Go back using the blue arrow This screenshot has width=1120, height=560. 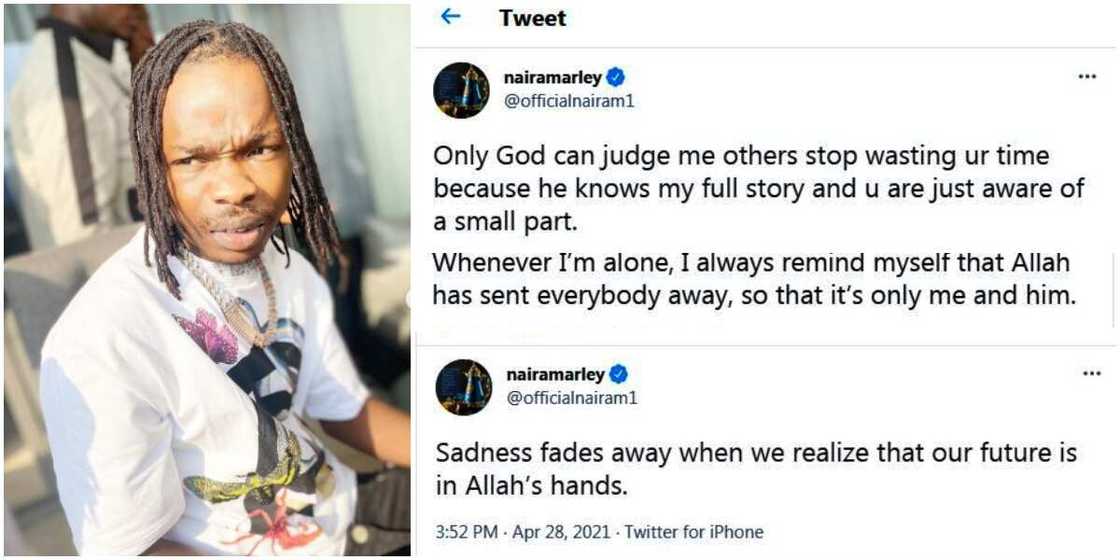450,17
